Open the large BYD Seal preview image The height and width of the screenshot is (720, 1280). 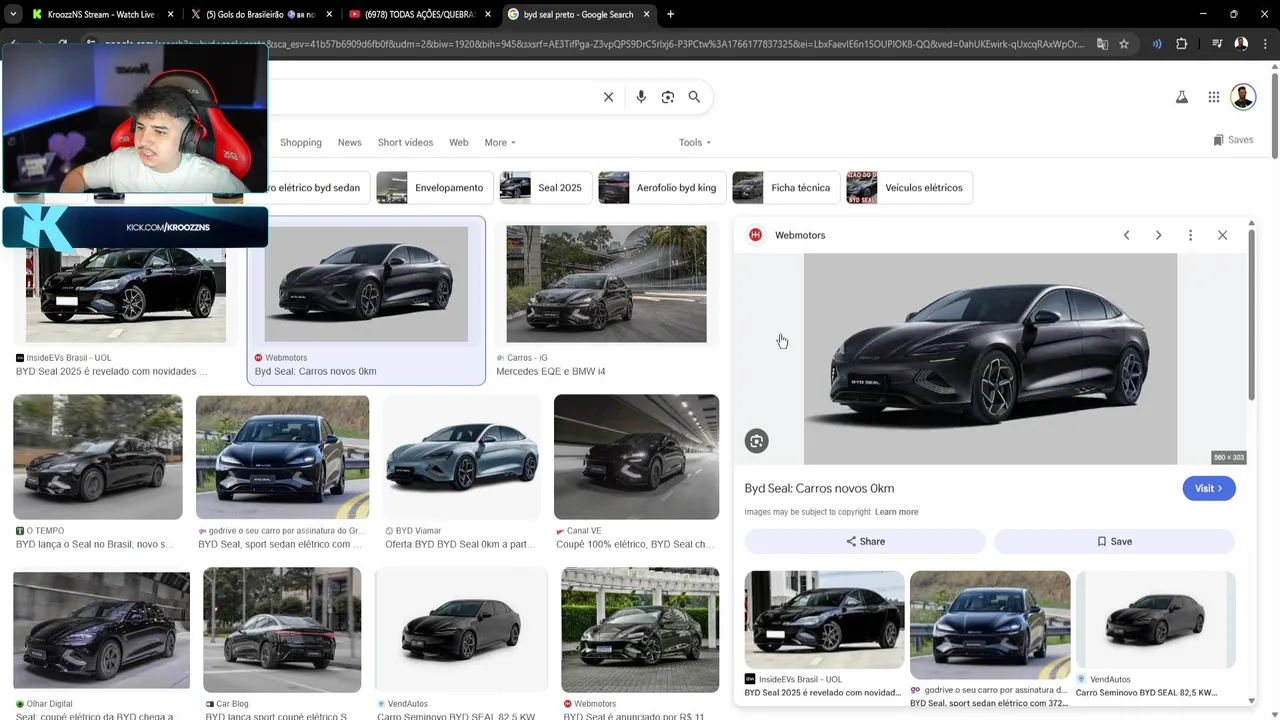click(x=990, y=358)
